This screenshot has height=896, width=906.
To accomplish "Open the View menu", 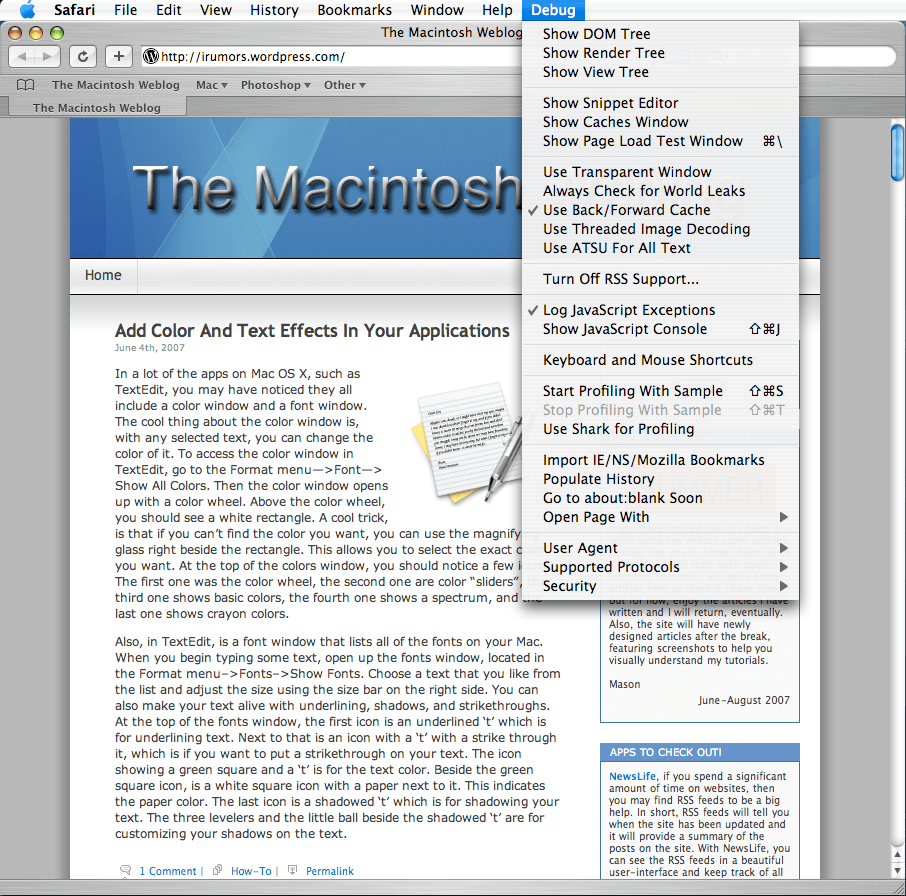I will coord(216,10).
